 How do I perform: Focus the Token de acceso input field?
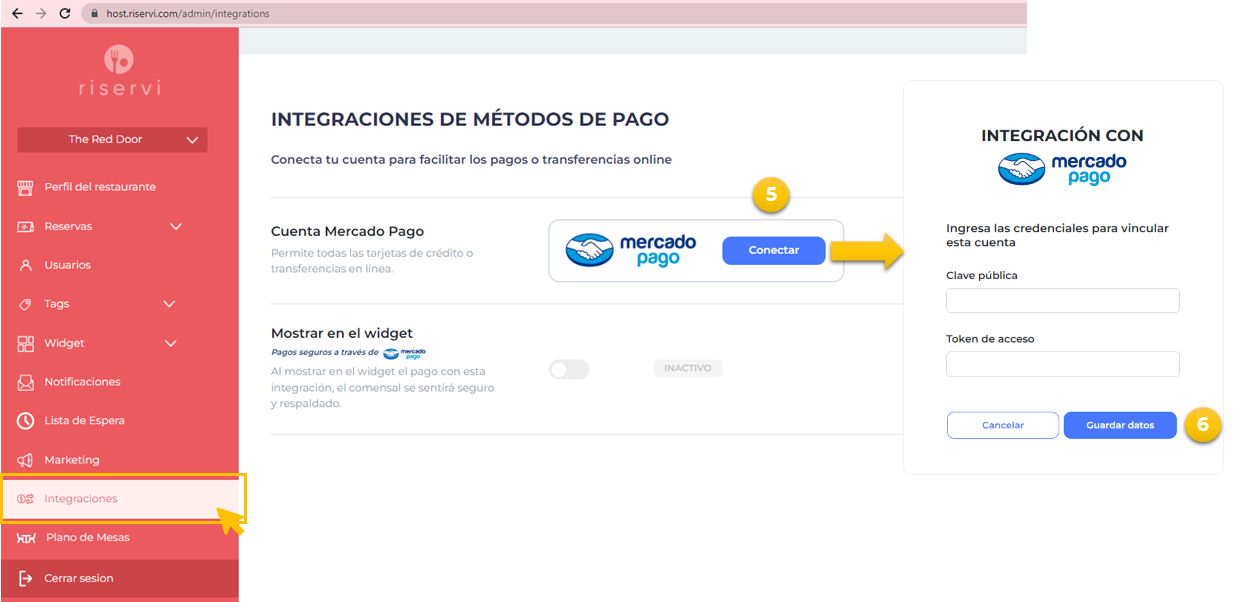[x=1062, y=364]
